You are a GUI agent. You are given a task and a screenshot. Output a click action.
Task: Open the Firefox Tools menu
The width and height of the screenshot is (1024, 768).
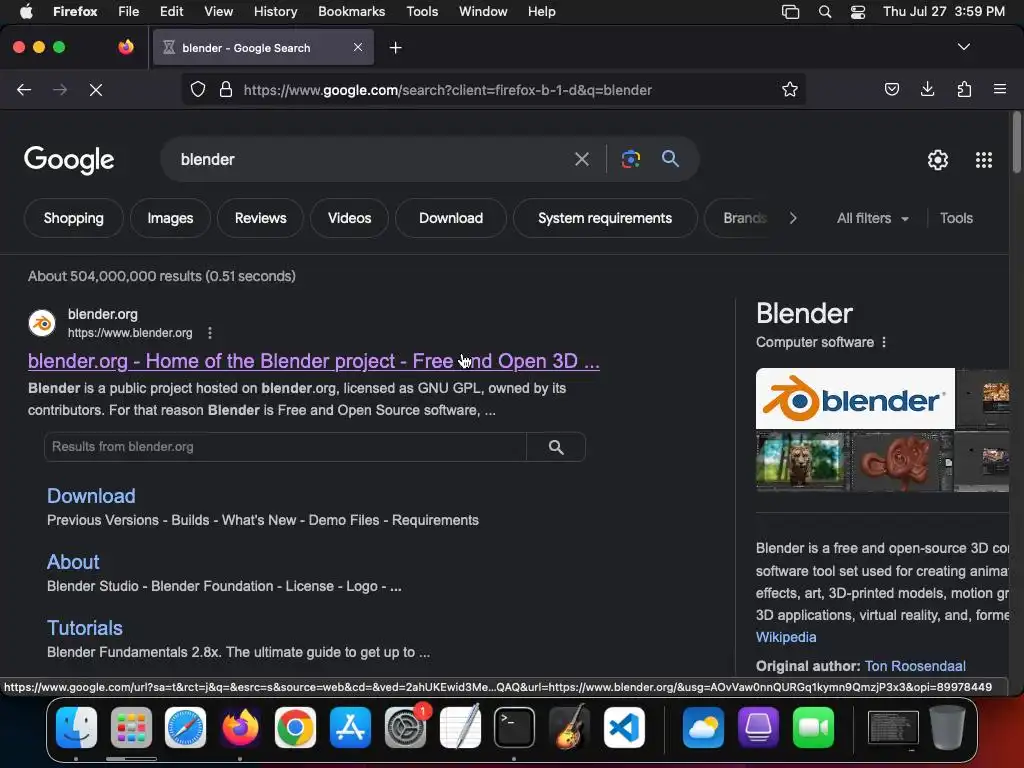(x=422, y=12)
